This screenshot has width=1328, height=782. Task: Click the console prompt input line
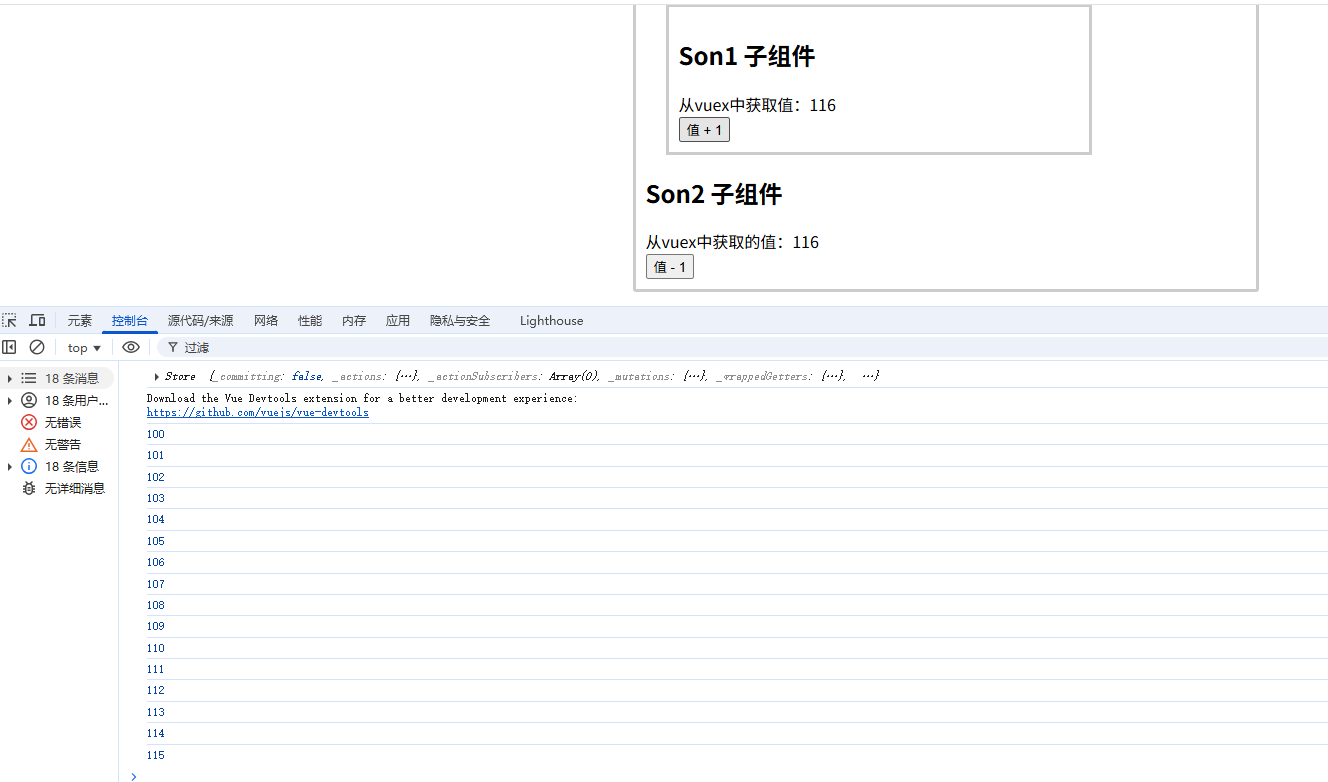pos(735,775)
